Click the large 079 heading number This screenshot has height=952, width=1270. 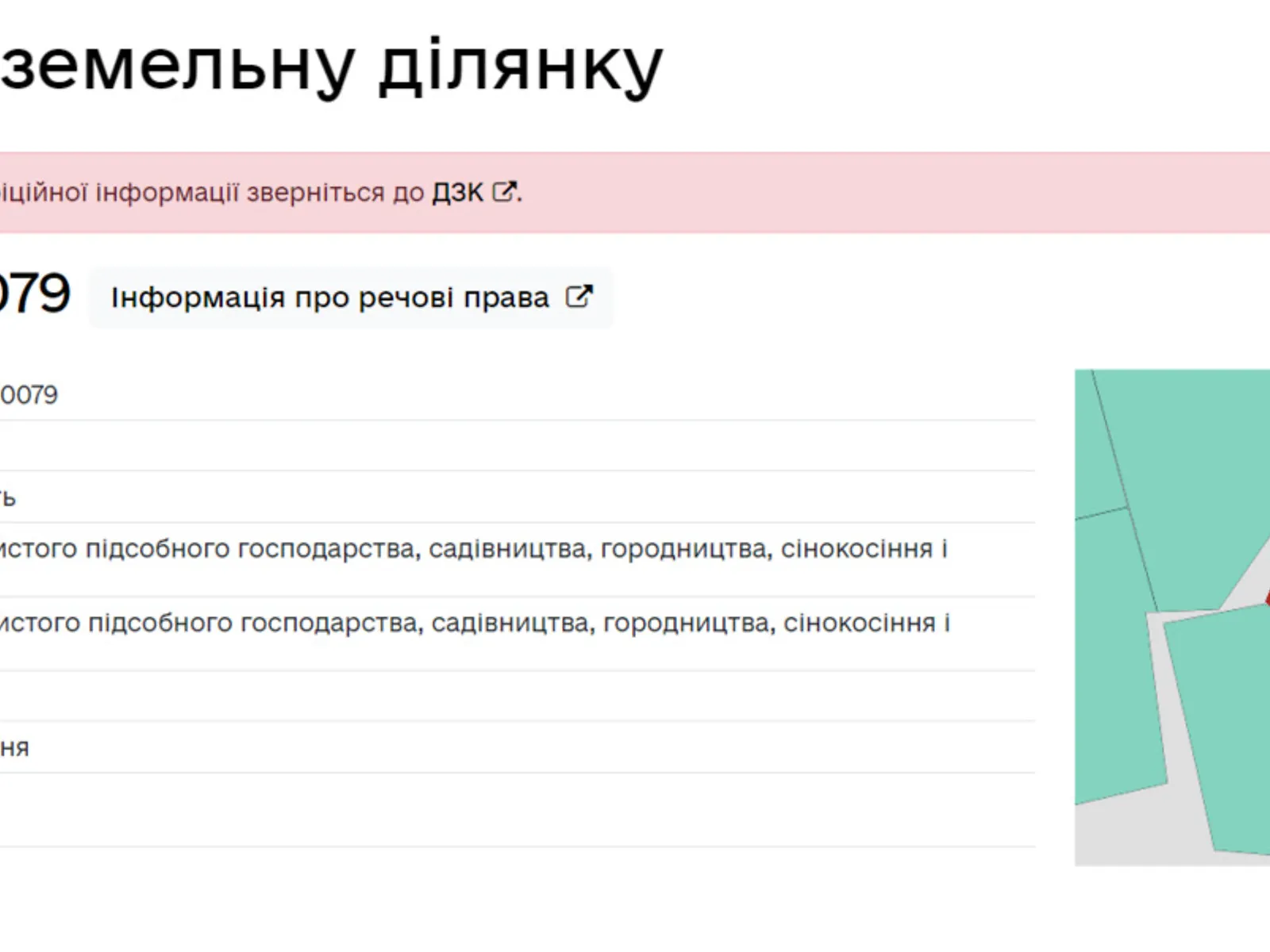pyautogui.click(x=35, y=294)
